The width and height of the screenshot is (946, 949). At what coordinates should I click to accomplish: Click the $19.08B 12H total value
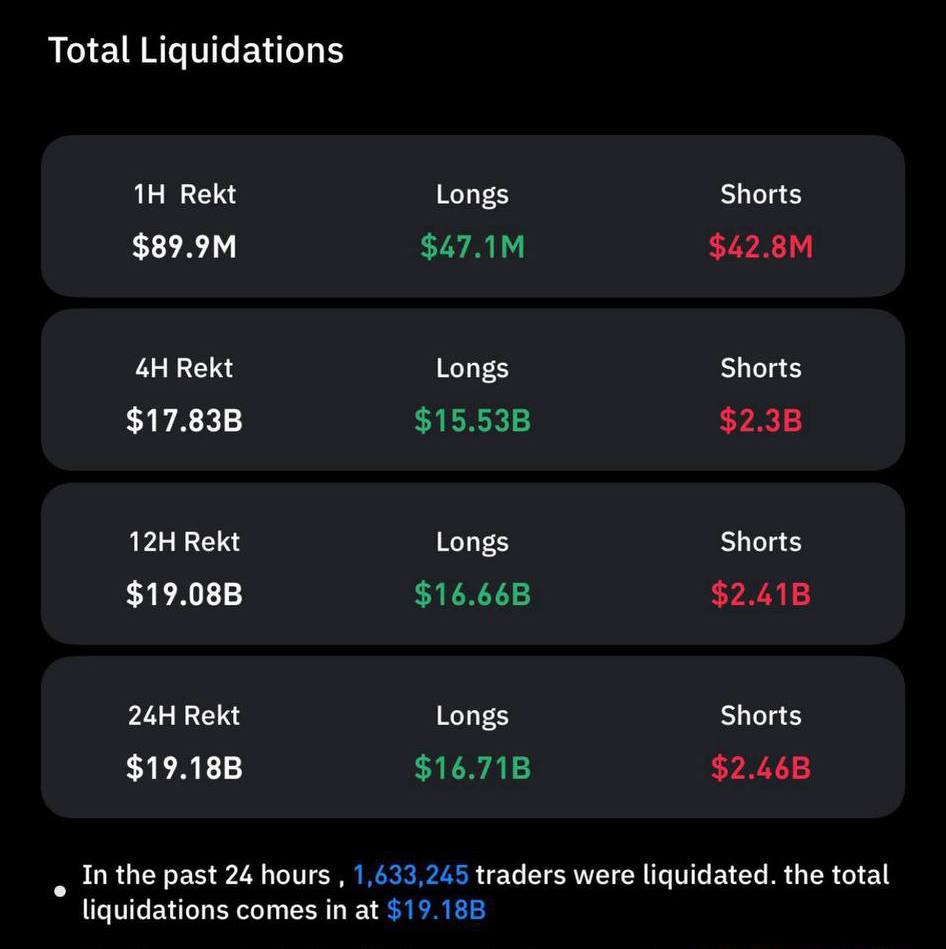[185, 594]
